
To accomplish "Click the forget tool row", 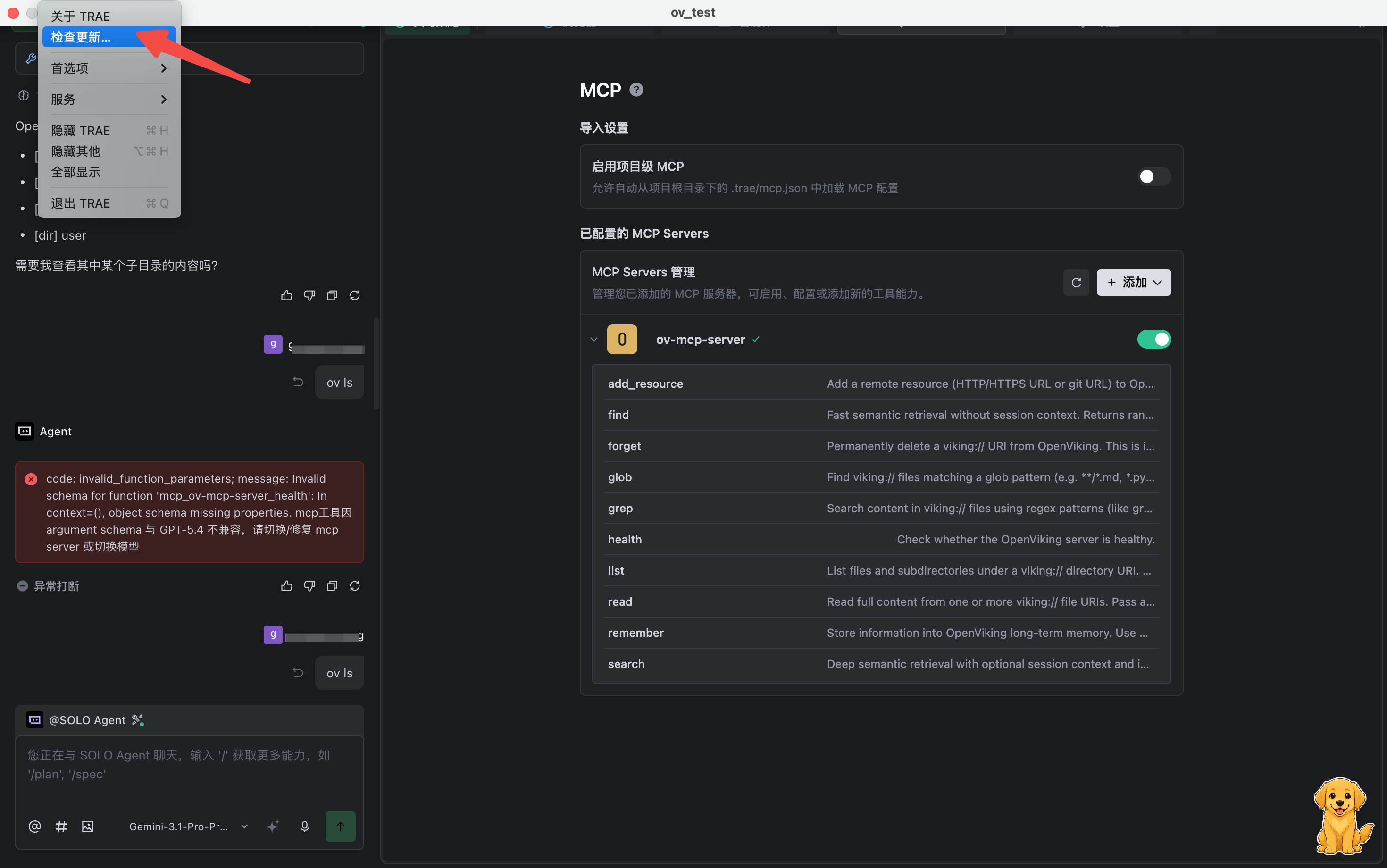I will pos(881,445).
